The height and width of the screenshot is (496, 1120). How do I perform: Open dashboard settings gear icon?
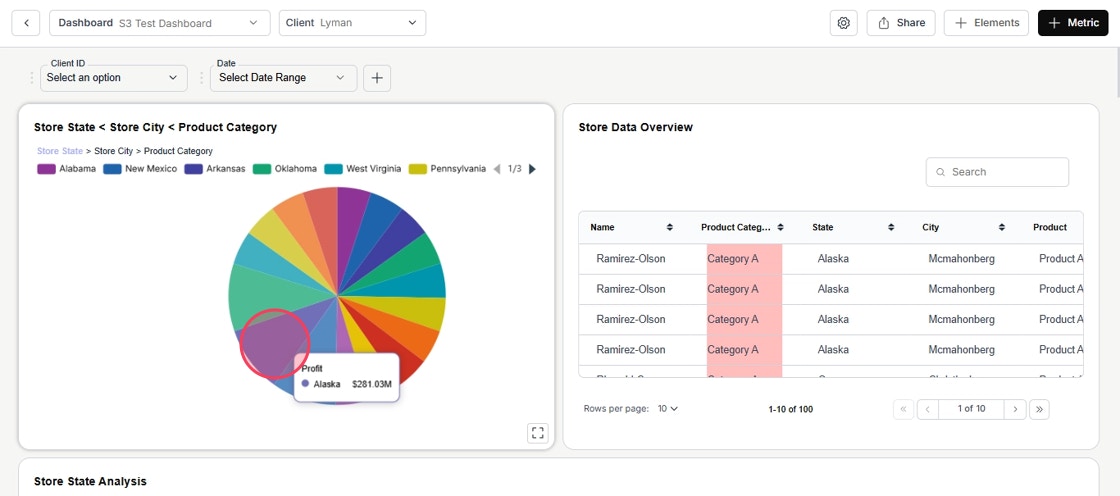pos(844,23)
